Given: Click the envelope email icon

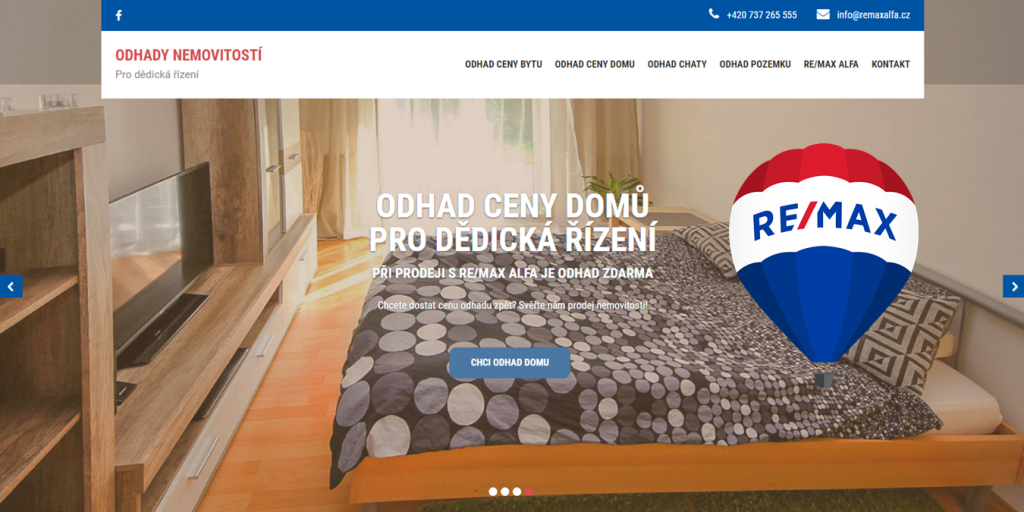Looking at the screenshot, I should pos(823,14).
